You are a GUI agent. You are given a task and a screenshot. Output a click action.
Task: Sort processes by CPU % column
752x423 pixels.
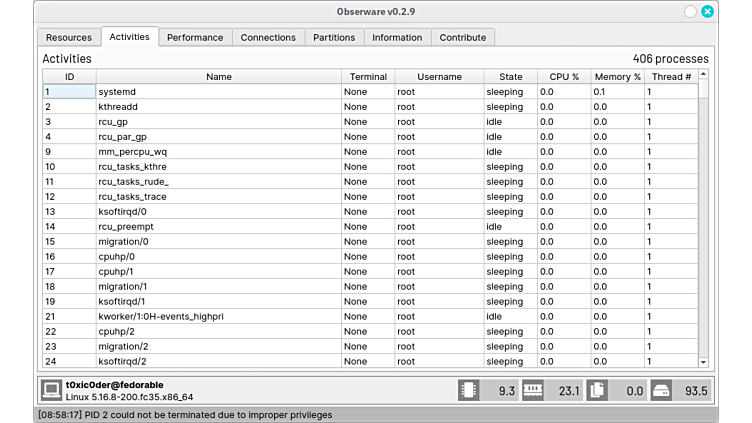pos(563,76)
